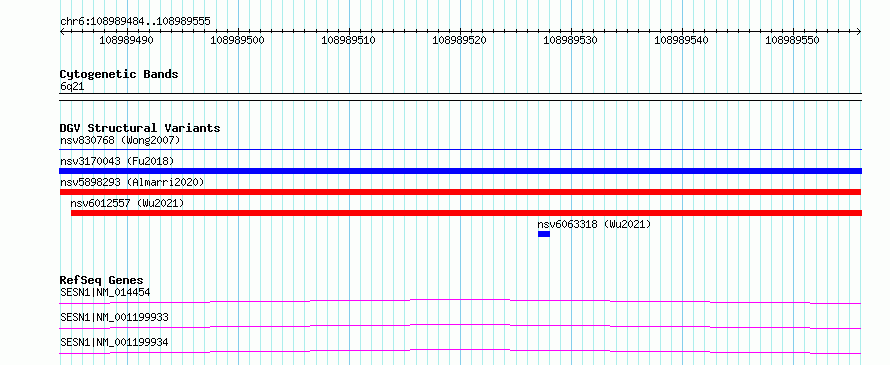The width and height of the screenshot is (890, 365).
Task: Click ruler coordinate 108989520
Action: (459, 41)
